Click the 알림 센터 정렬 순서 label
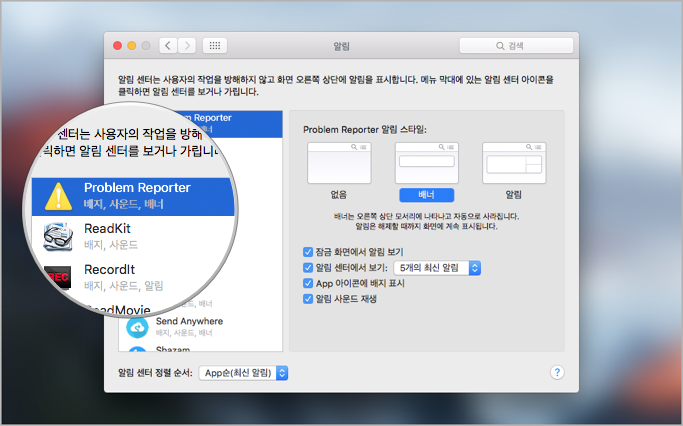This screenshot has height=426, width=683. [x=155, y=373]
